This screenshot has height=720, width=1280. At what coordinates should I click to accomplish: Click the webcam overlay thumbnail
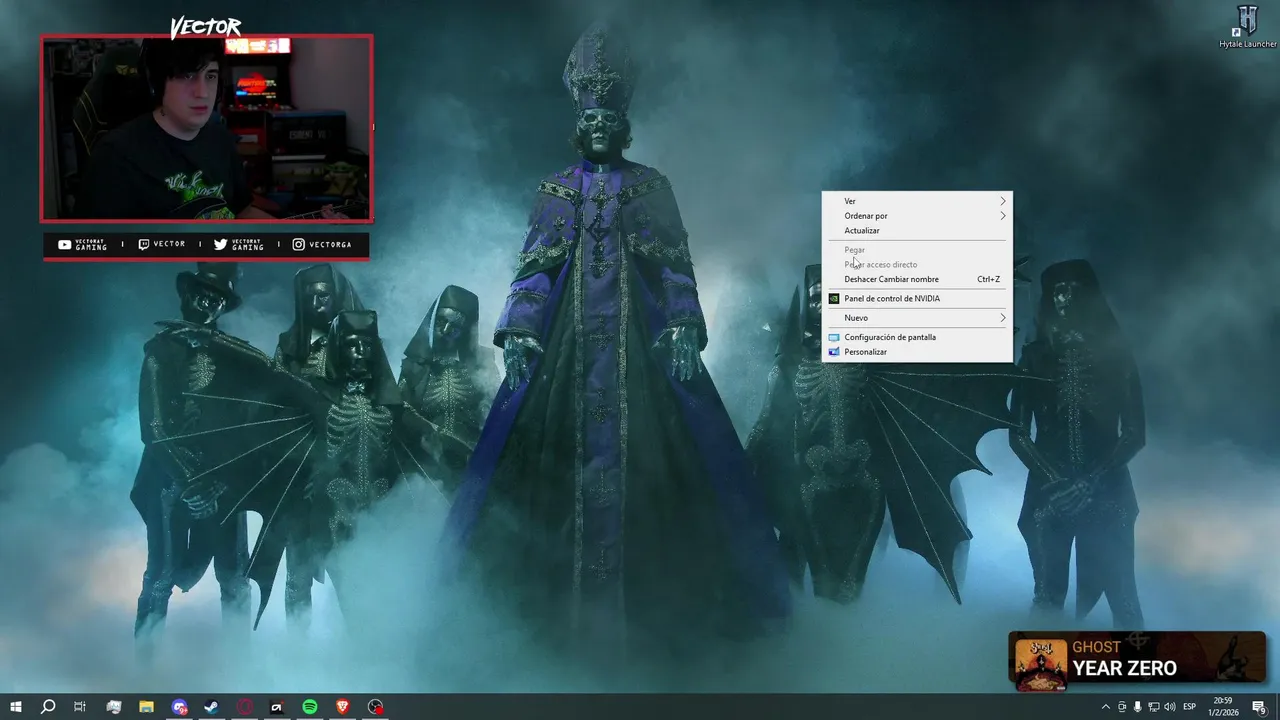(206, 128)
